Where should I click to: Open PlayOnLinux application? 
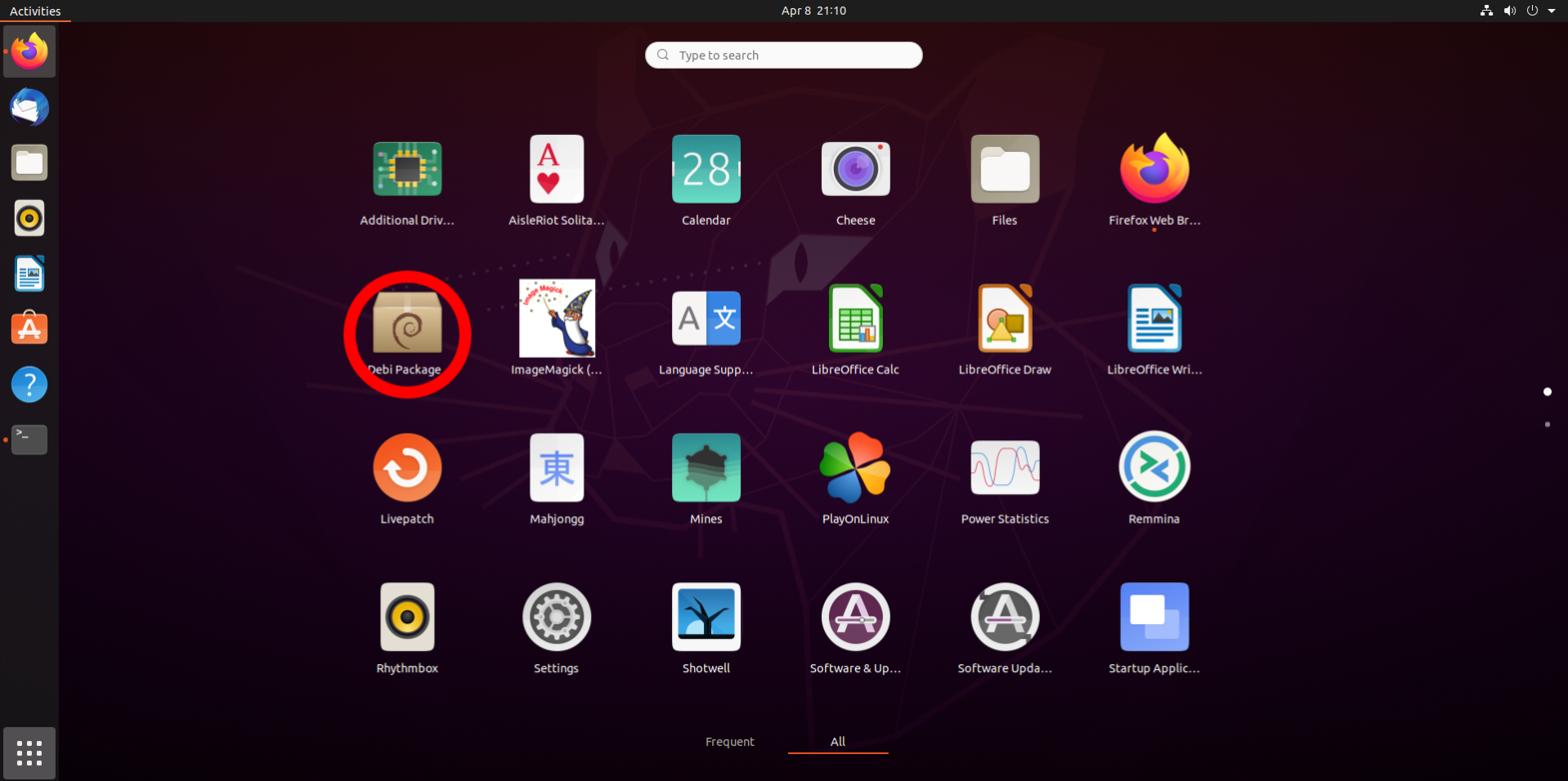pyautogui.click(x=855, y=468)
